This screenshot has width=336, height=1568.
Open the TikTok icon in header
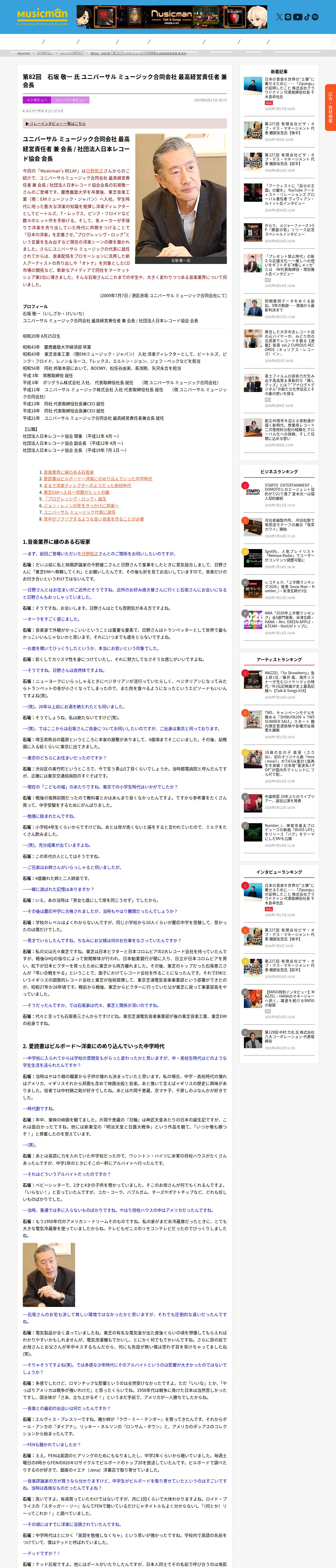tap(307, 17)
